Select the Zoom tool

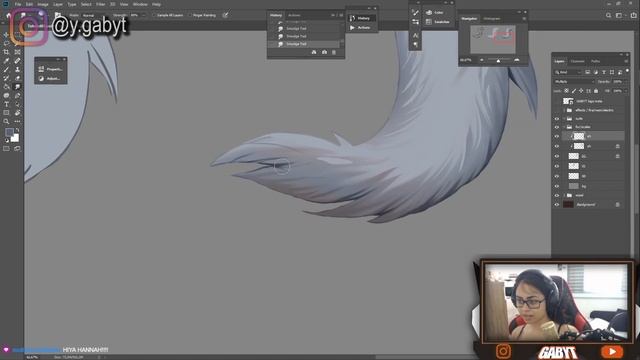(6, 121)
